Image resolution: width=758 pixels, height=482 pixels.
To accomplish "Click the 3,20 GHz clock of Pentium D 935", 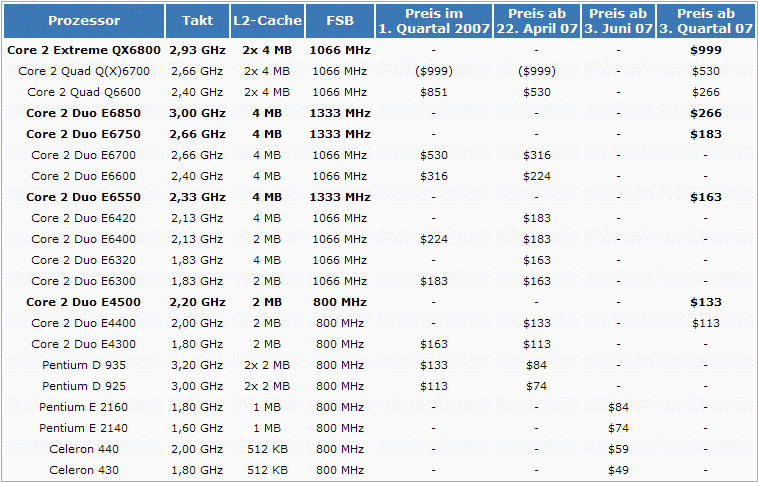I will click(197, 365).
